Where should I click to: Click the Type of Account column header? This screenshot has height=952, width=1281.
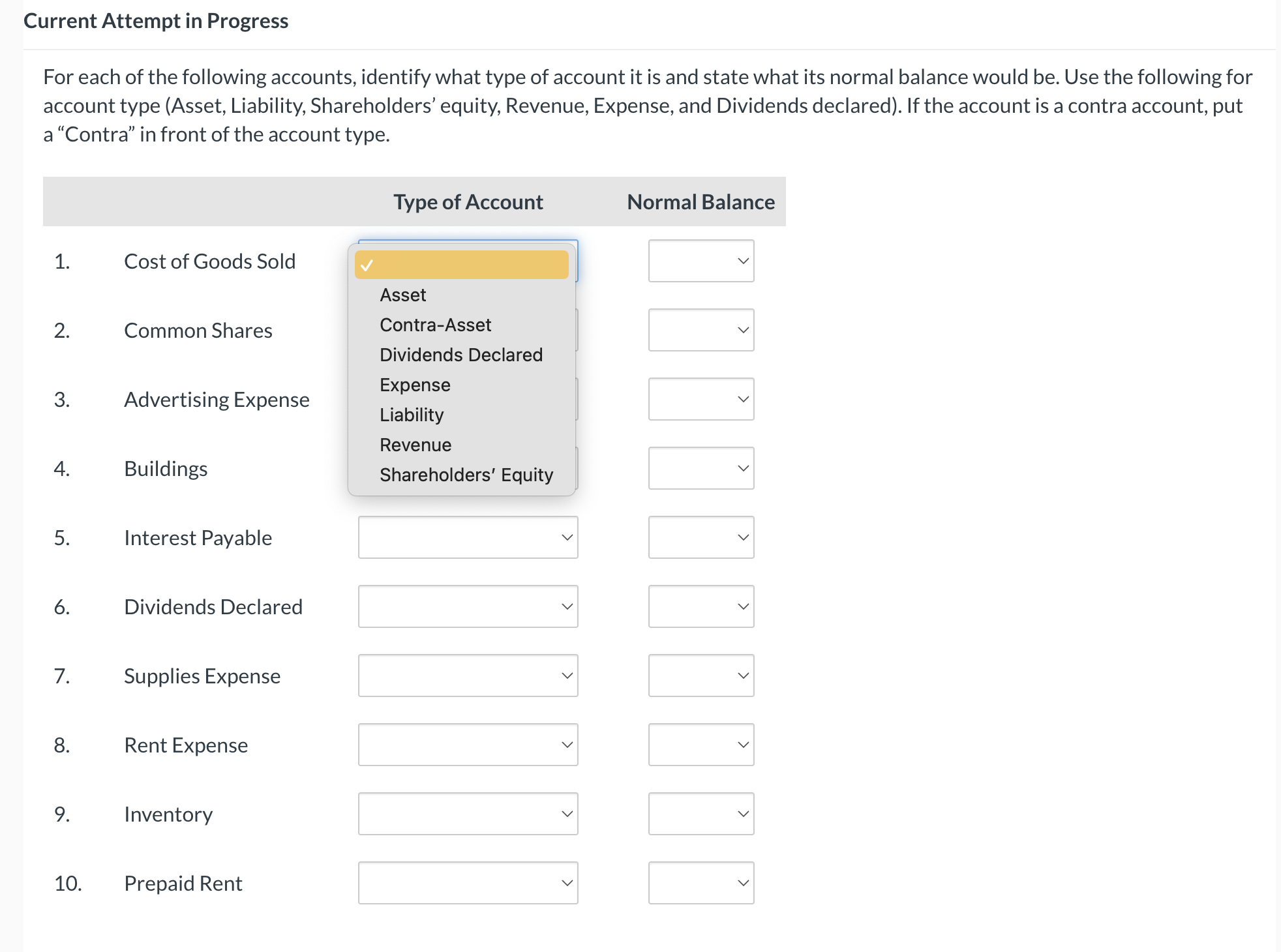(x=468, y=202)
